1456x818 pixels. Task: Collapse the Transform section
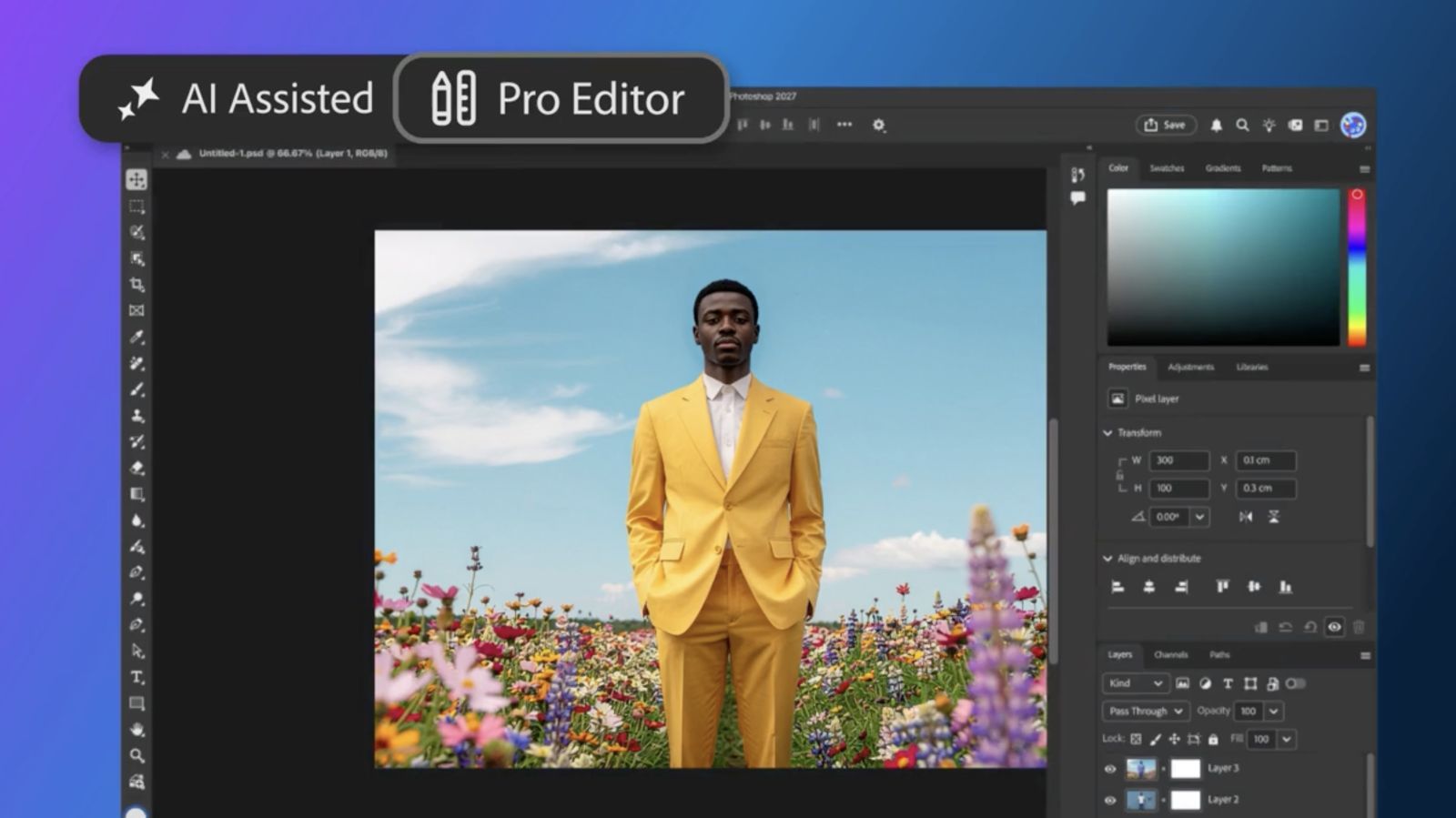pos(1107,433)
